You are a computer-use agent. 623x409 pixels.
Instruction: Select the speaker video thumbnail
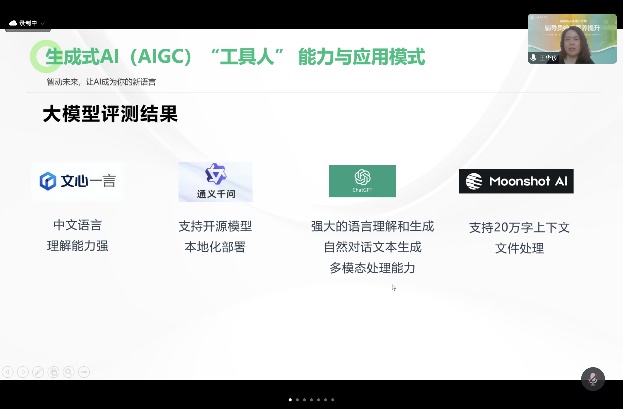coord(572,39)
